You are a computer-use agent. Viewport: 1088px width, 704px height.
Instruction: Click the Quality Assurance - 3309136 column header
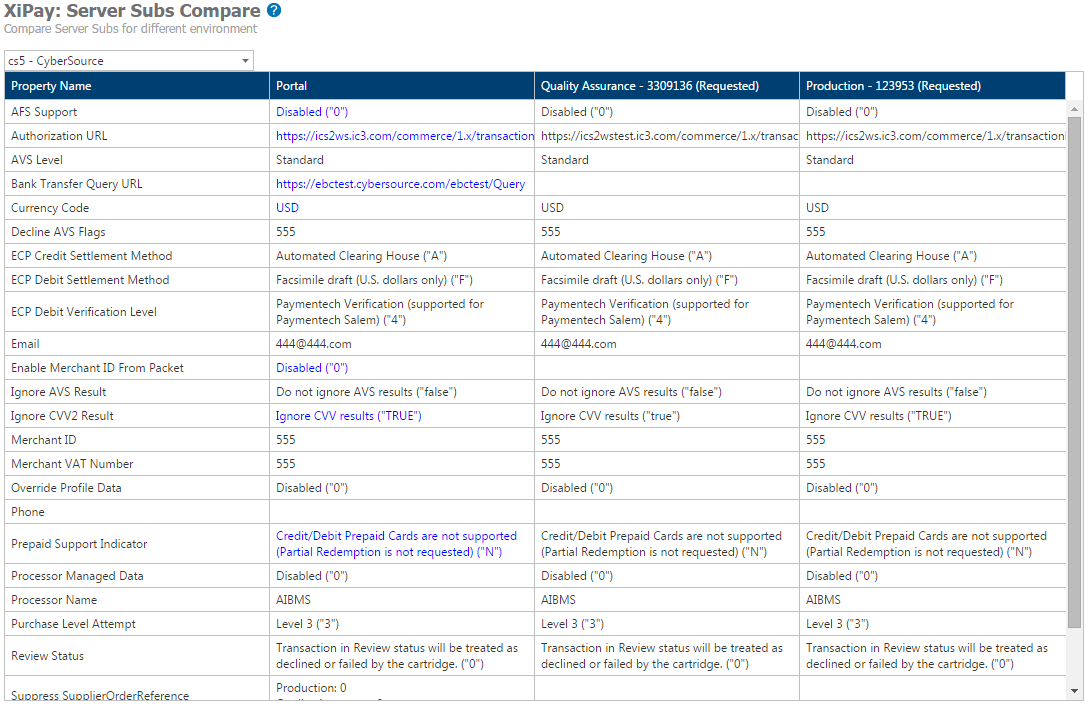(649, 86)
